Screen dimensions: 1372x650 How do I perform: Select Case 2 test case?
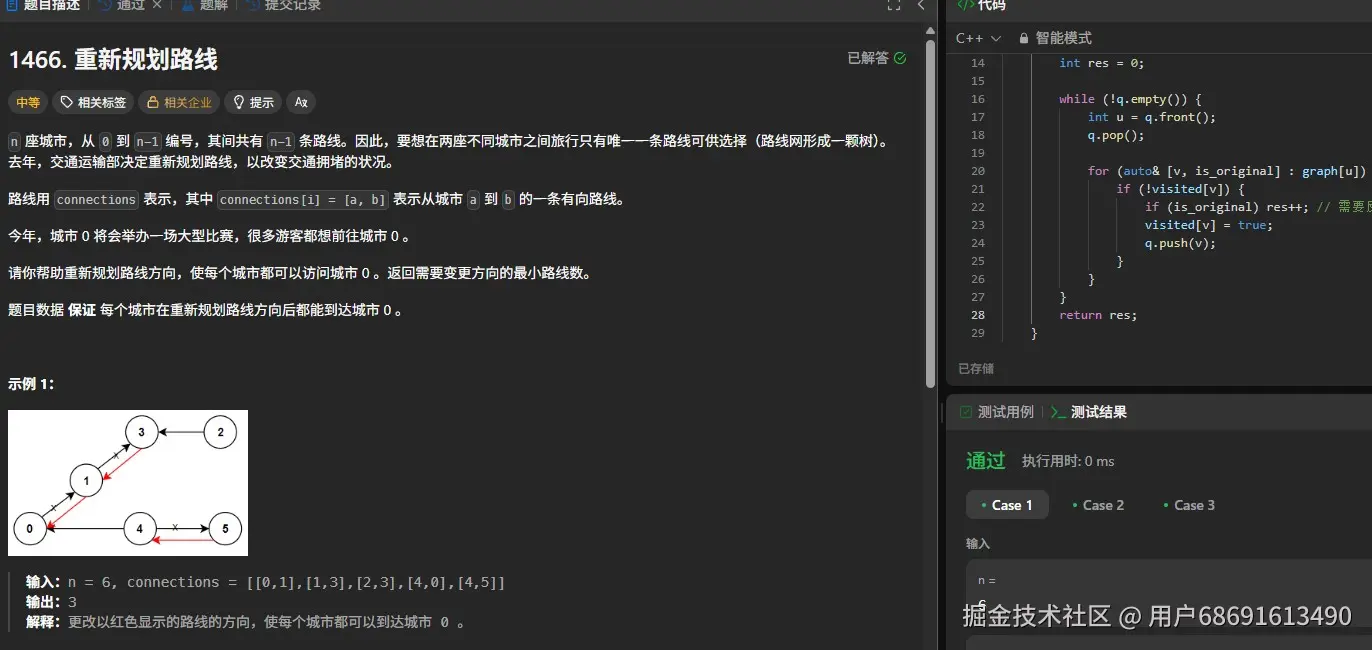coord(1098,505)
